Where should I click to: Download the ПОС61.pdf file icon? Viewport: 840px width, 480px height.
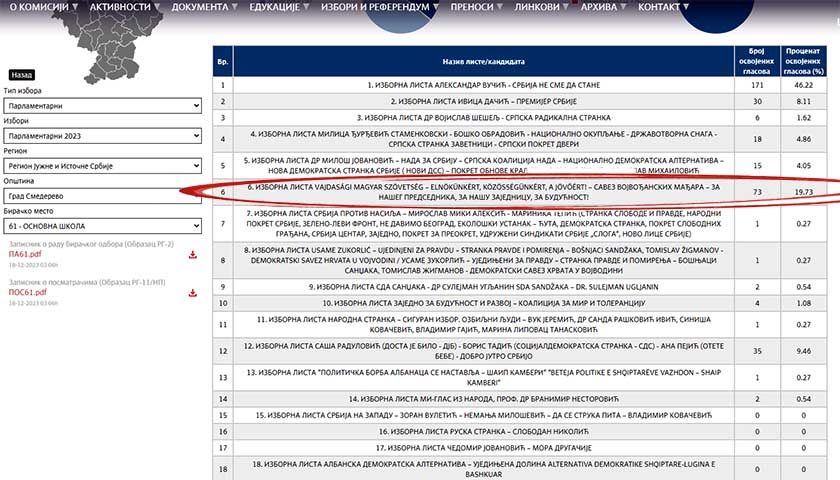193,293
